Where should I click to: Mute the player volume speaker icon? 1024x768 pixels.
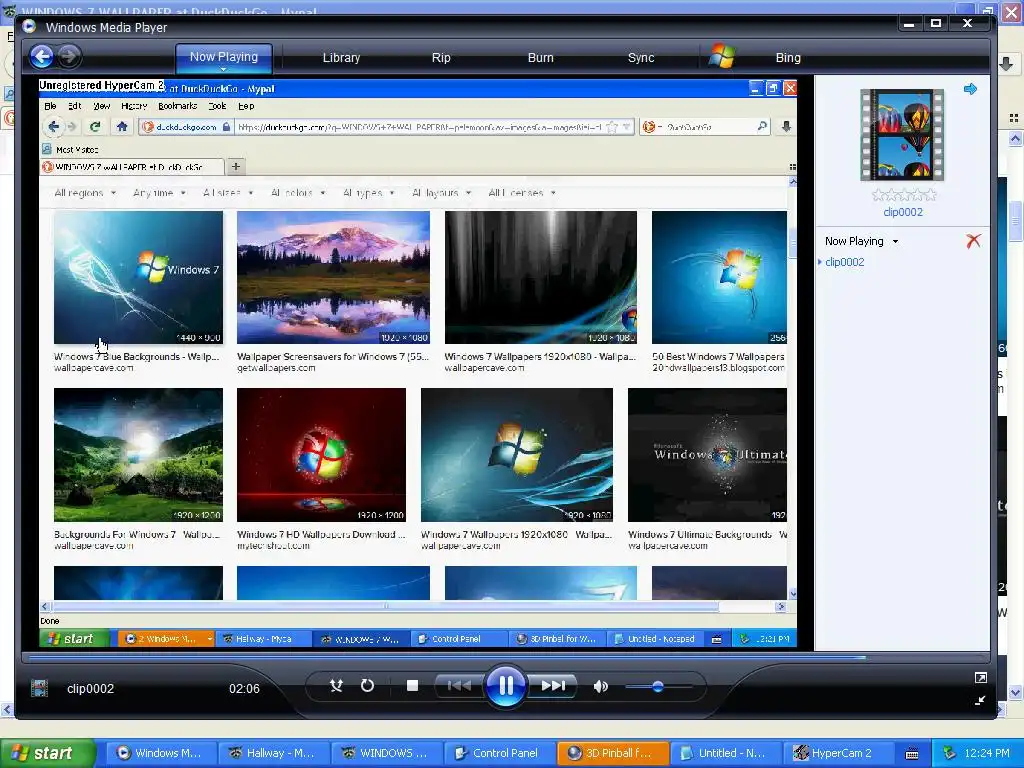[x=601, y=686]
